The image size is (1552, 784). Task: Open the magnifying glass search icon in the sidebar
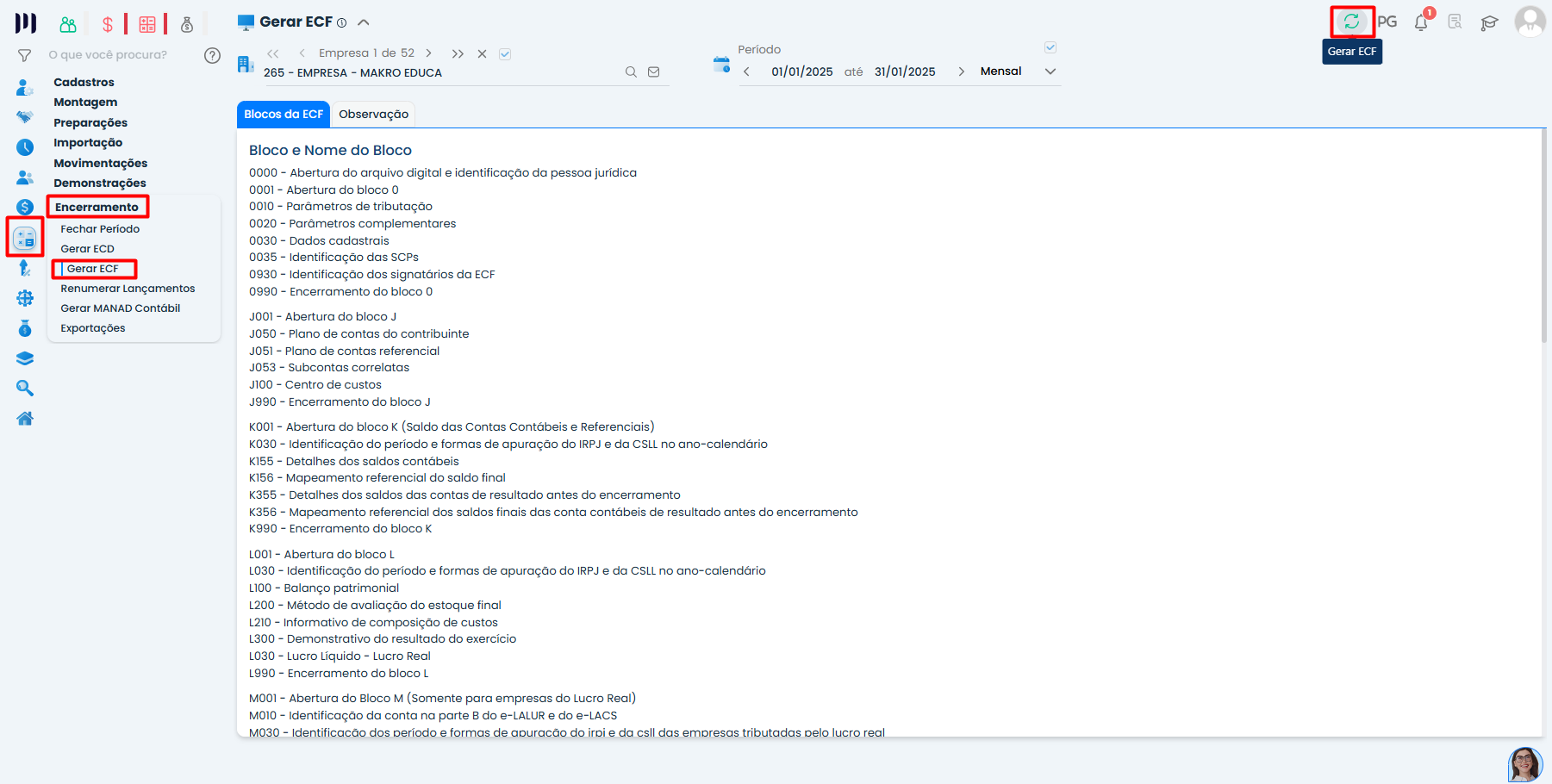coord(24,388)
